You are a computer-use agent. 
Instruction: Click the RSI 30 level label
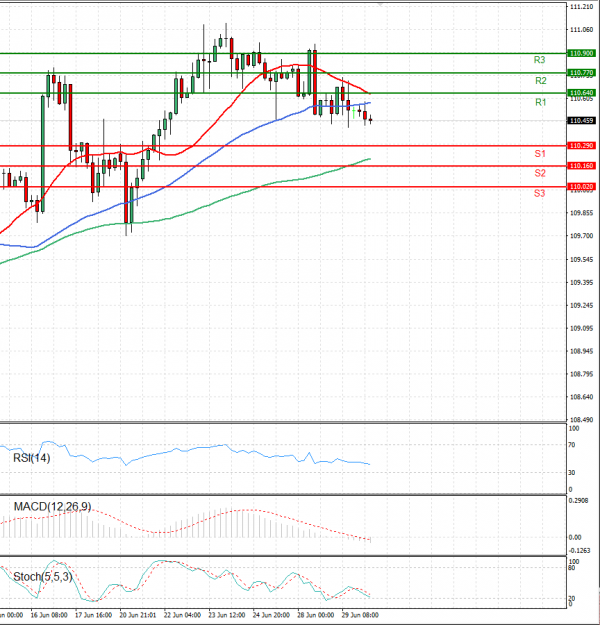pyautogui.click(x=572, y=473)
